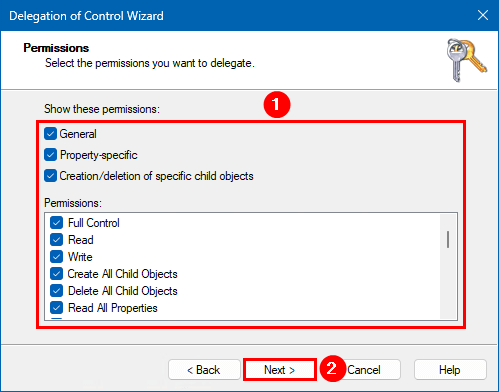Go back with the Back button
499x392 pixels.
[204, 370]
